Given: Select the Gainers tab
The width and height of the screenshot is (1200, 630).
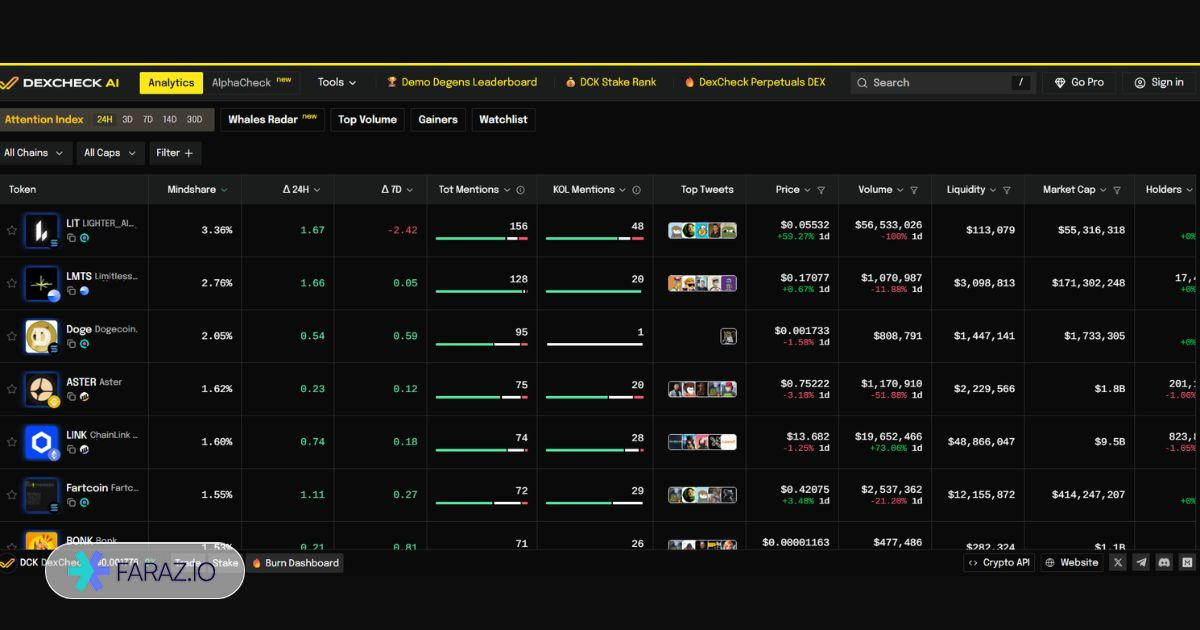Looking at the screenshot, I should tap(437, 120).
